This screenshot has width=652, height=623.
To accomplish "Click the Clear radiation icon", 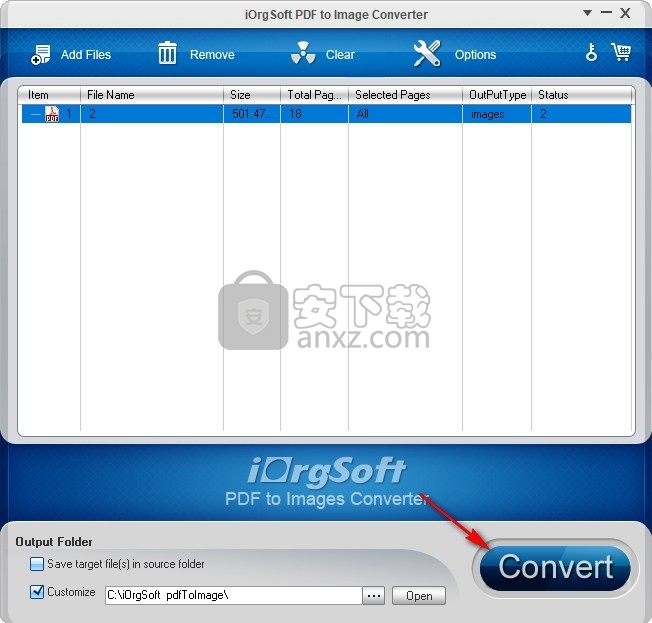I will (x=303, y=53).
